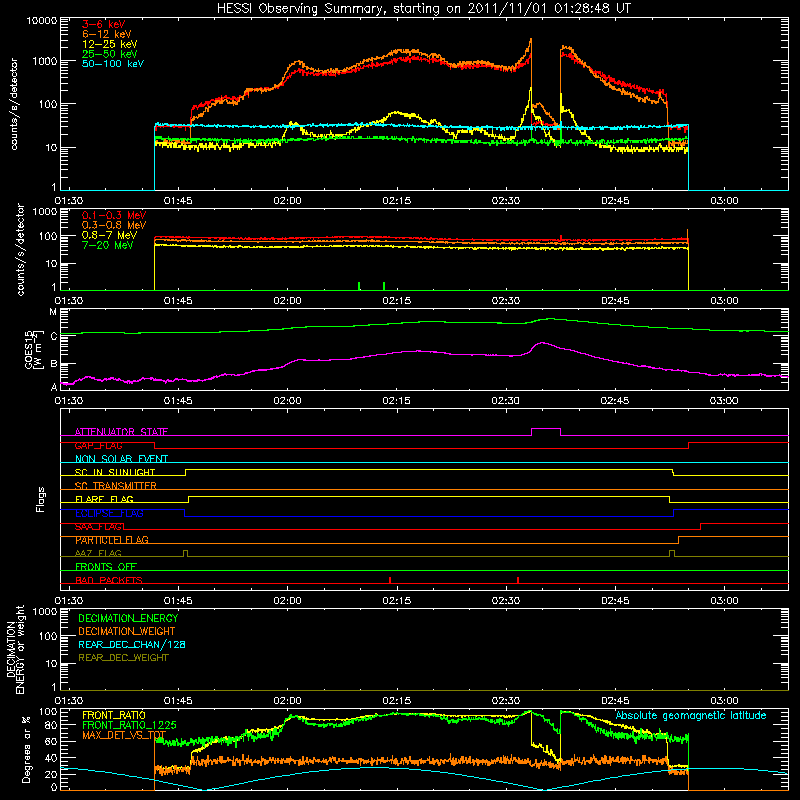Image resolution: width=800 pixels, height=800 pixels.
Task: Select the ATTENUATOR_STATE flag label
Action: coord(121,432)
